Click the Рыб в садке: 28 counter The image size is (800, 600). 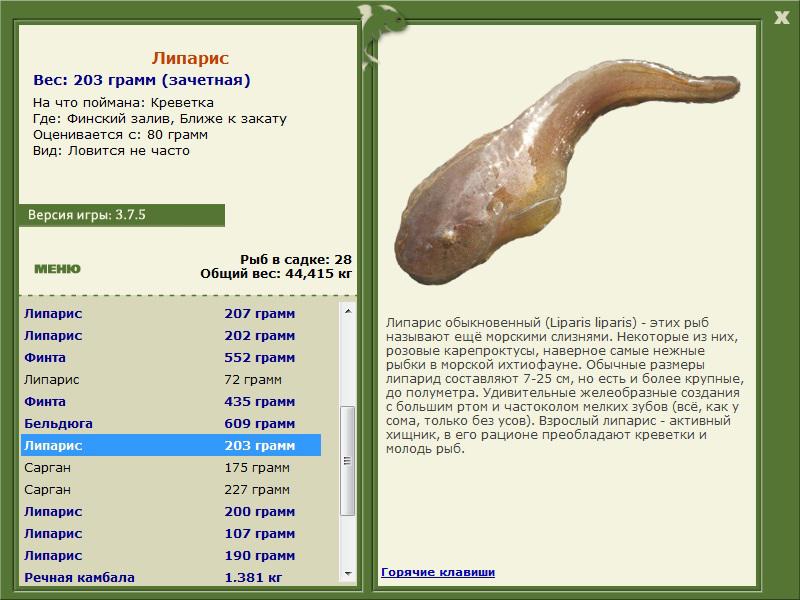296,259
